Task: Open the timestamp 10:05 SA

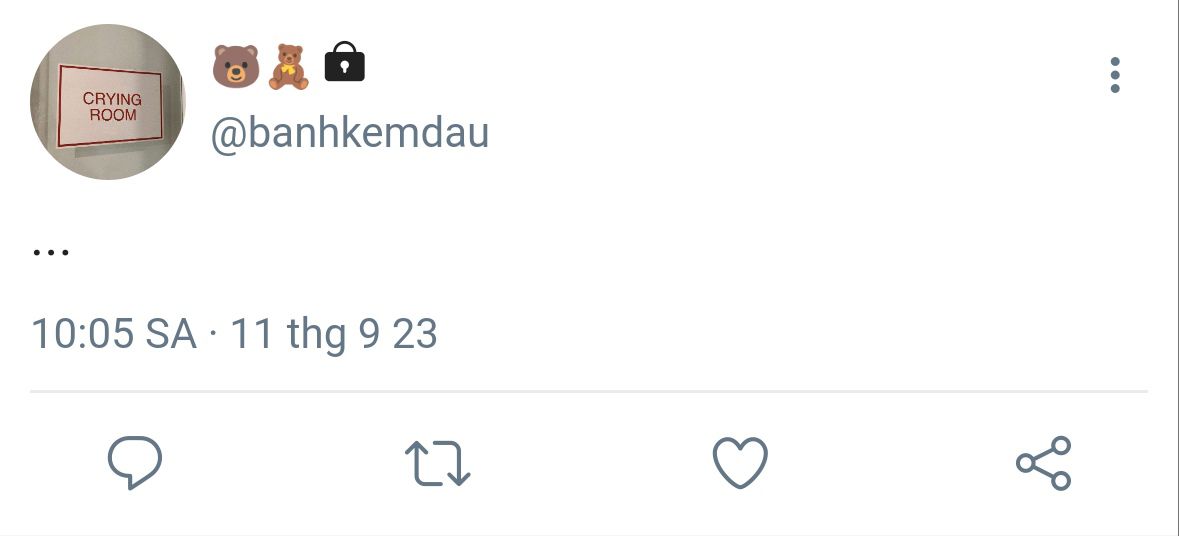Action: point(114,334)
